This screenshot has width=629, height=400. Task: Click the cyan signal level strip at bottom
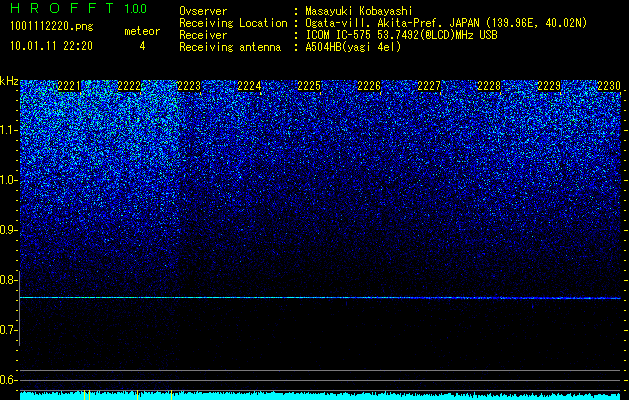pyautogui.click(x=320, y=396)
